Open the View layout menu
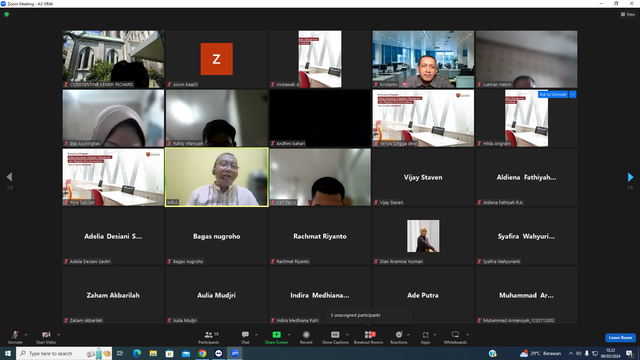 pyautogui.click(x=628, y=14)
